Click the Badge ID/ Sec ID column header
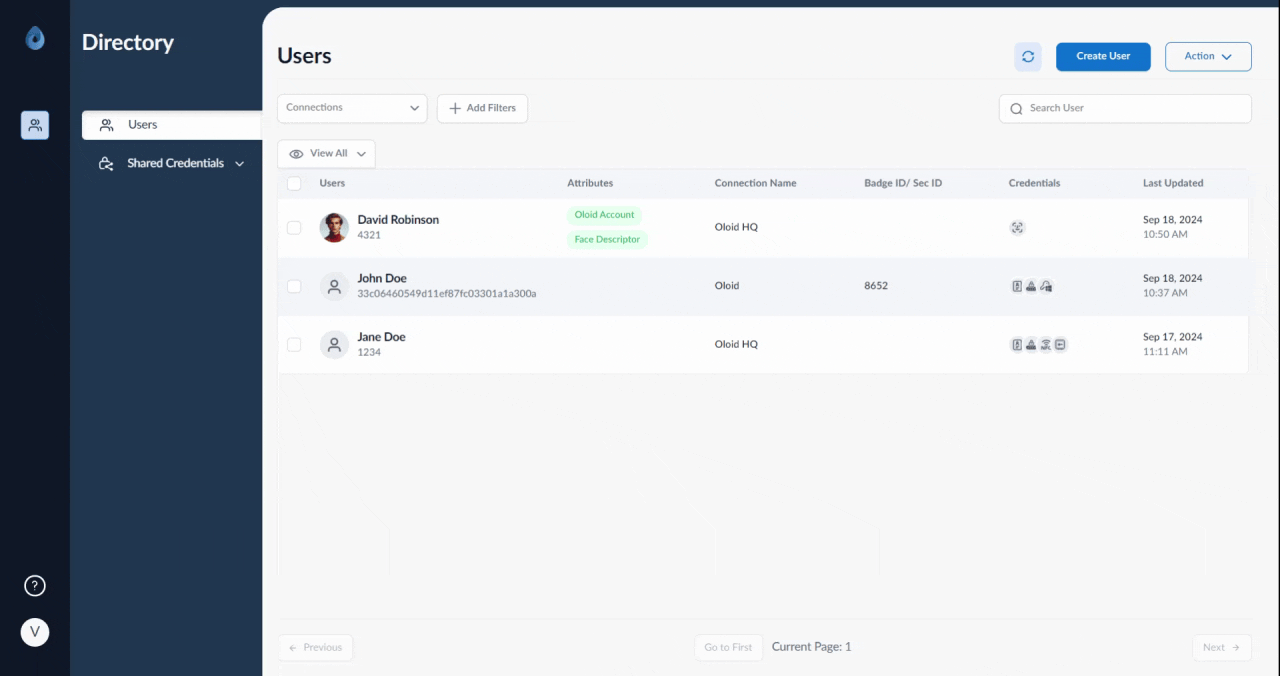This screenshot has width=1280, height=676. click(x=903, y=183)
